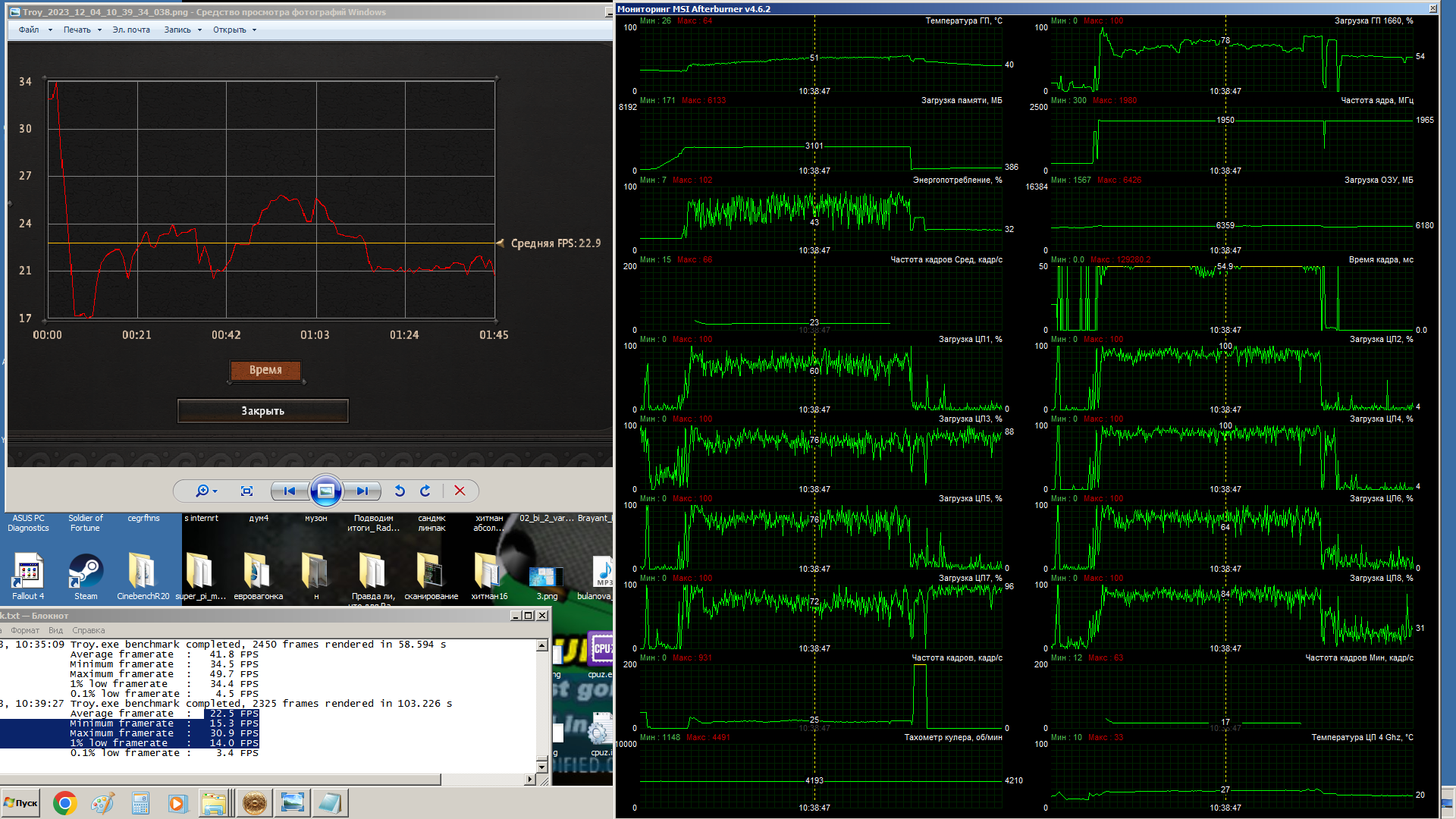
Task: Go to the next photo
Action: click(362, 491)
